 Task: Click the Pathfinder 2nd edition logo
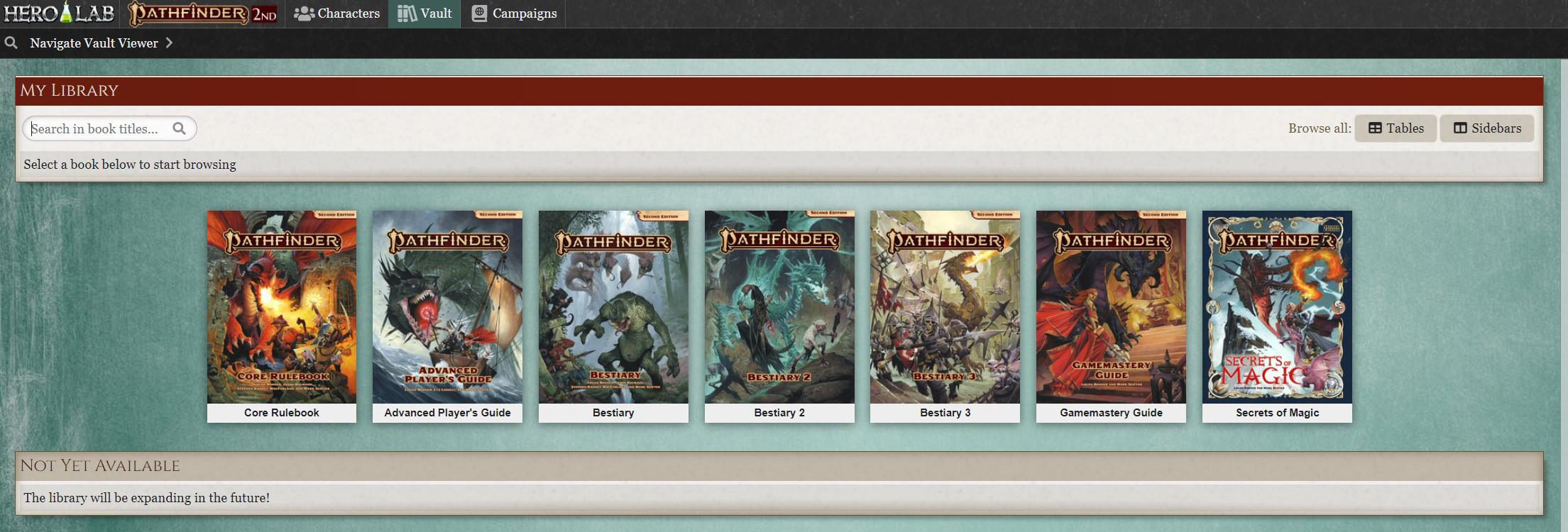click(x=203, y=13)
